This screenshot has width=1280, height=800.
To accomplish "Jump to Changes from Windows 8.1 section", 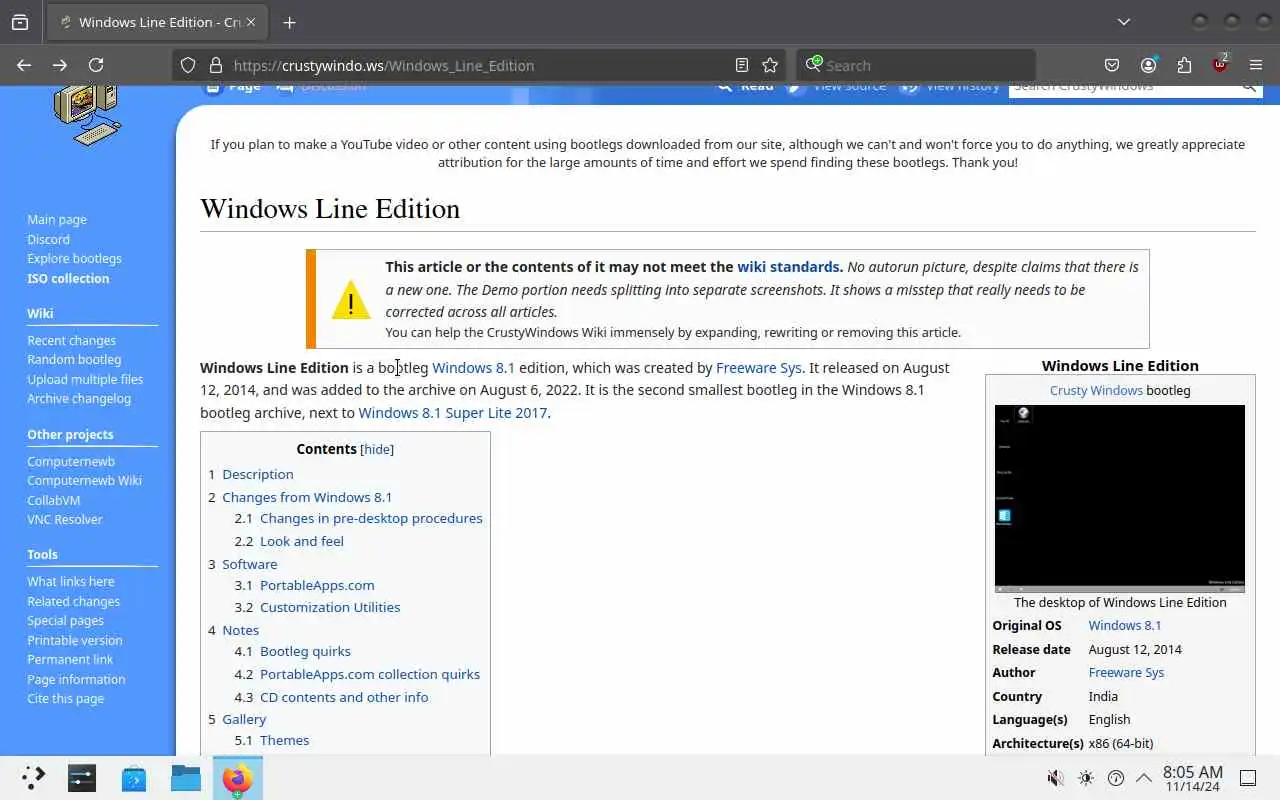I will click(300, 498).
